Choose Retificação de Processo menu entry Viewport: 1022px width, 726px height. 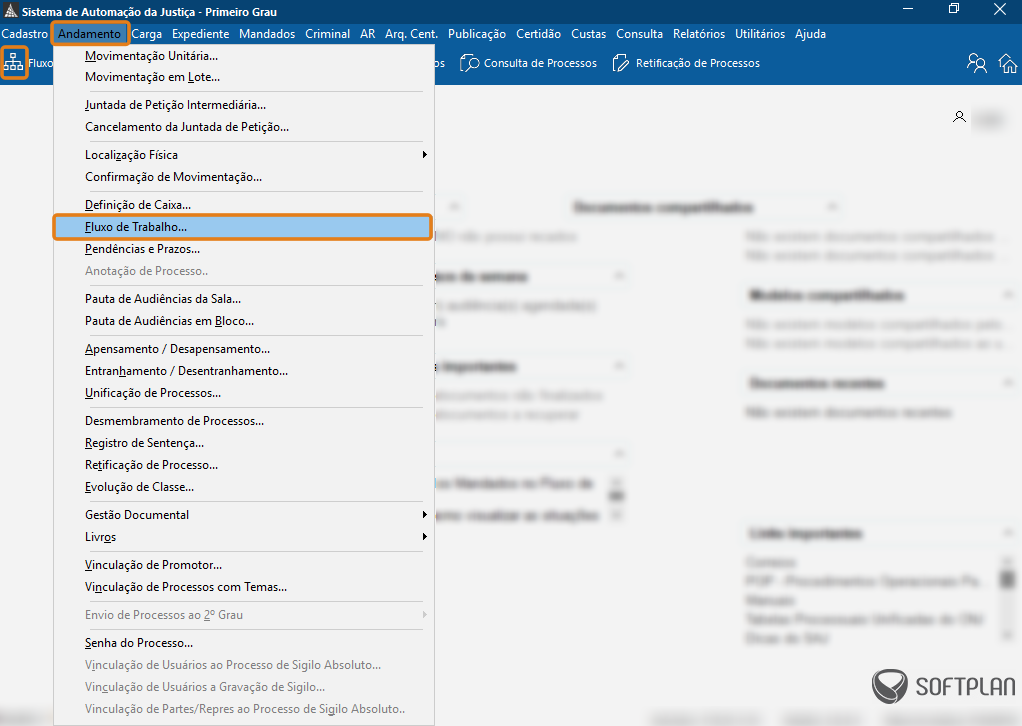pos(244,465)
